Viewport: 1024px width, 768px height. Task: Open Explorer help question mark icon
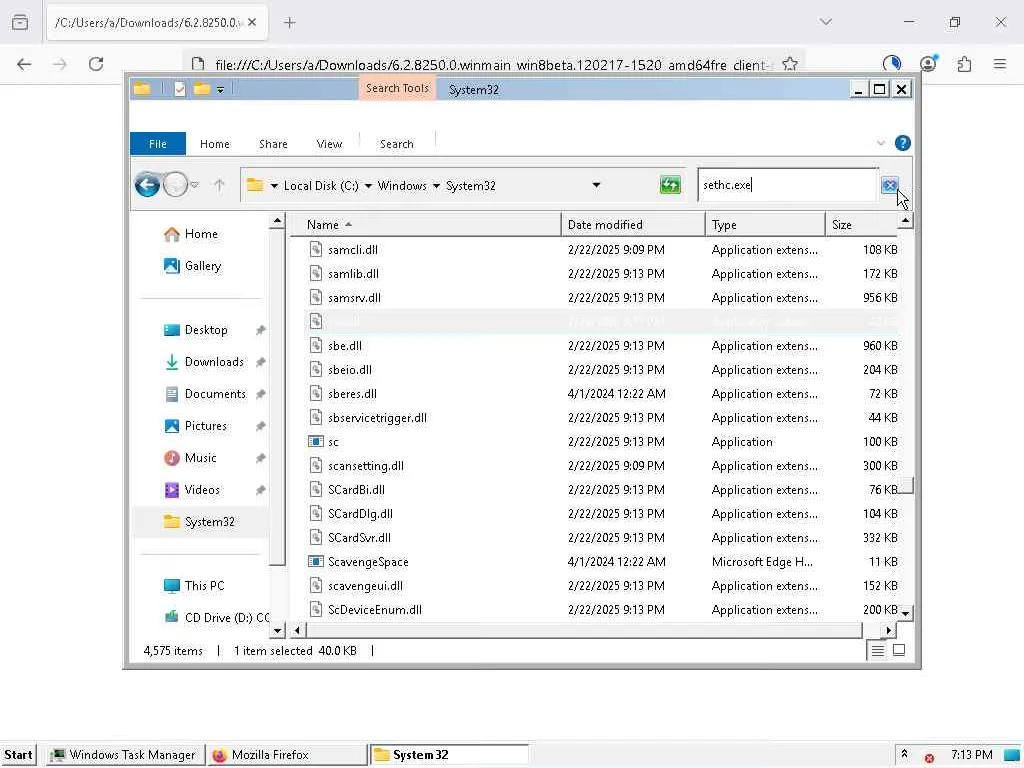(x=903, y=143)
